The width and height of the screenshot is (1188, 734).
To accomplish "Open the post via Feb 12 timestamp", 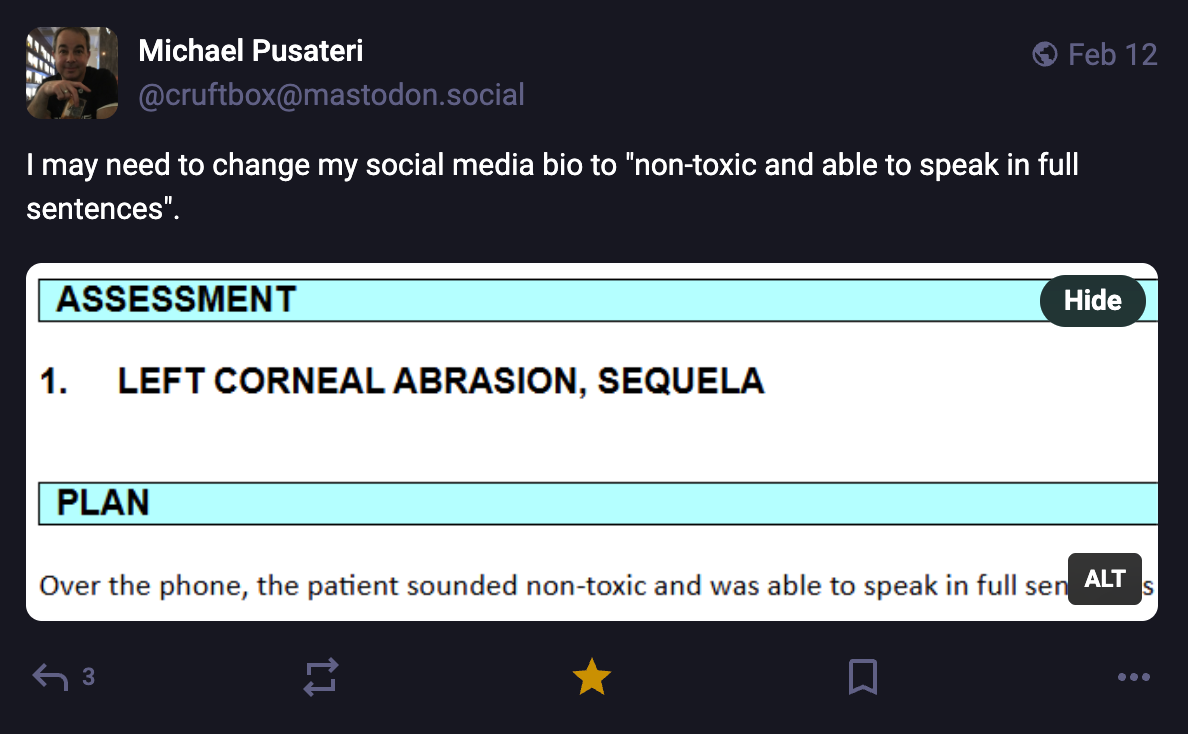I will point(1112,54).
